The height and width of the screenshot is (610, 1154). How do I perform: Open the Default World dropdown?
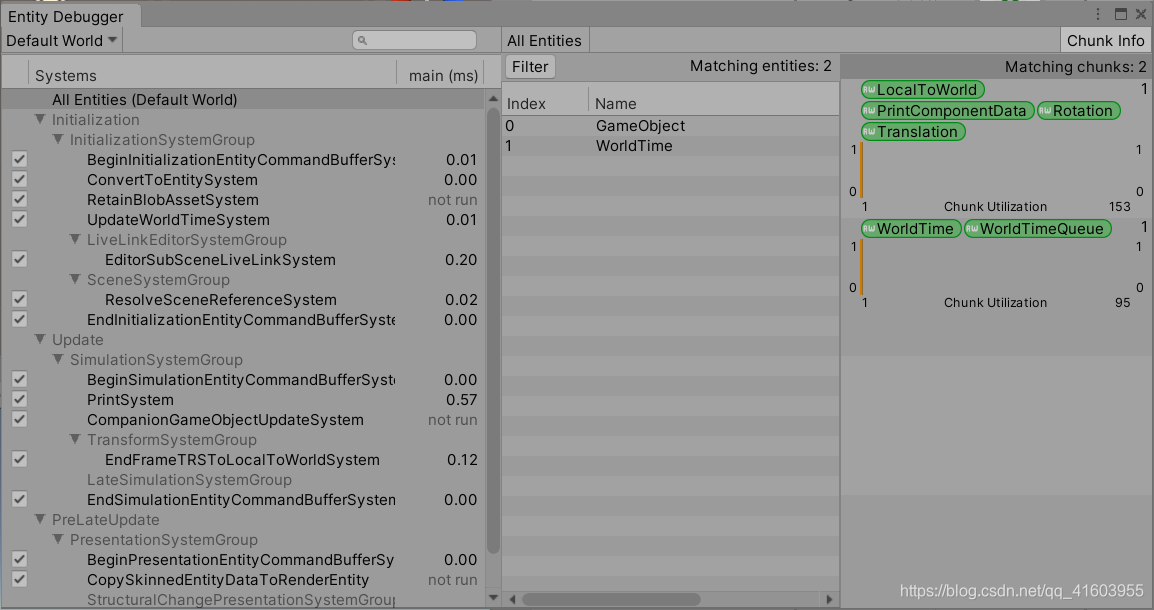pyautogui.click(x=58, y=40)
